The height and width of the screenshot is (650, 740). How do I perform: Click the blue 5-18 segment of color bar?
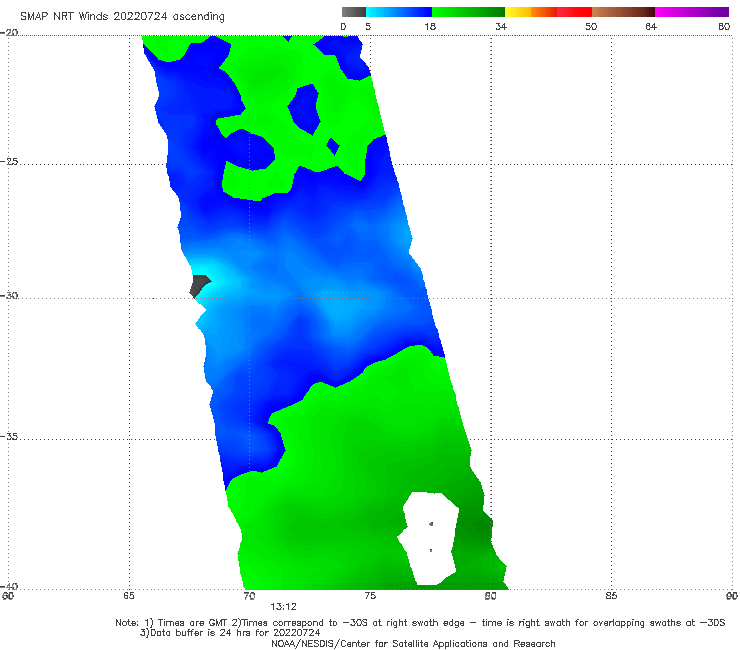[399, 12]
